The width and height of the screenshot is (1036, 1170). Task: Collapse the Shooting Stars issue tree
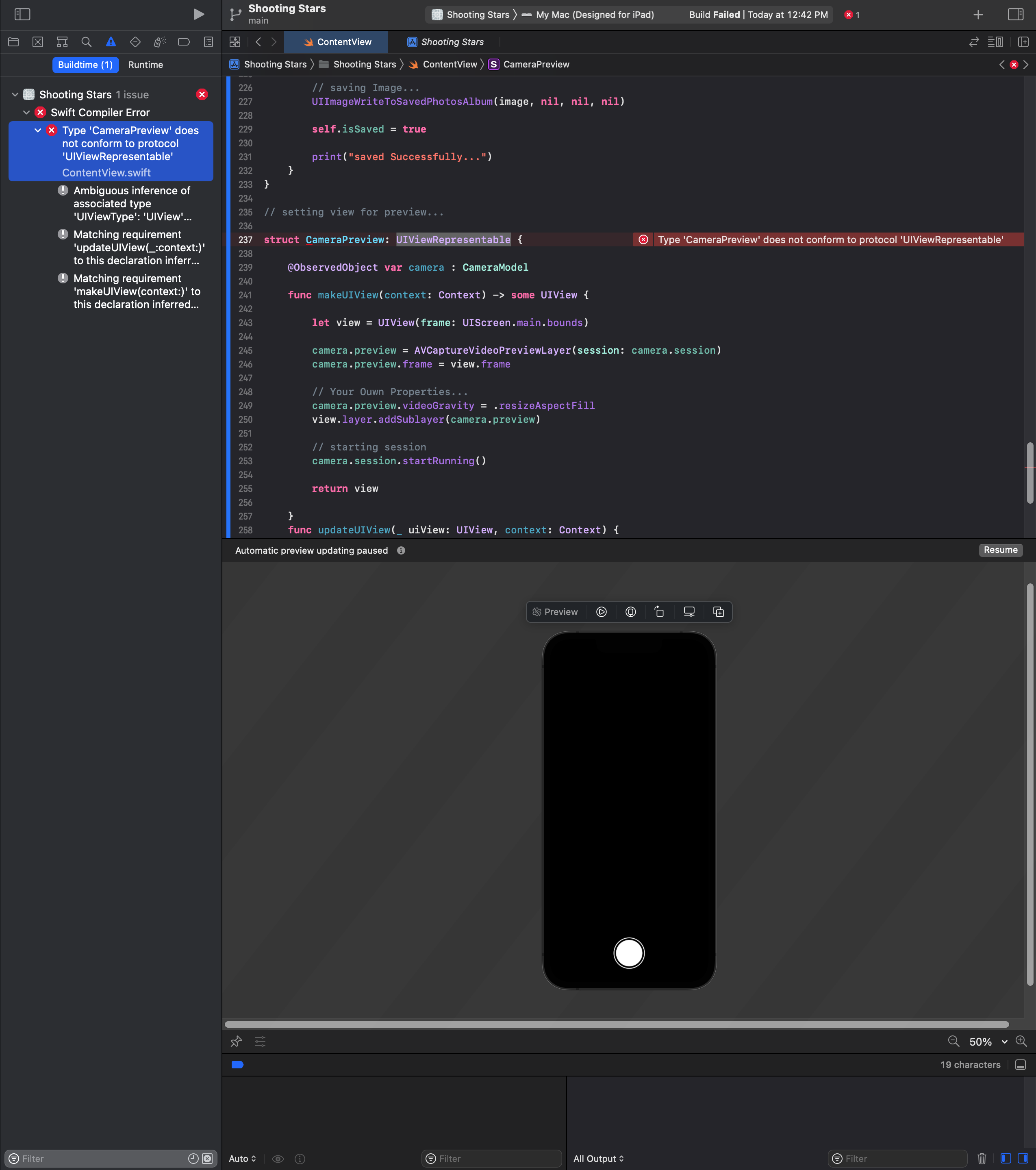pyautogui.click(x=15, y=94)
